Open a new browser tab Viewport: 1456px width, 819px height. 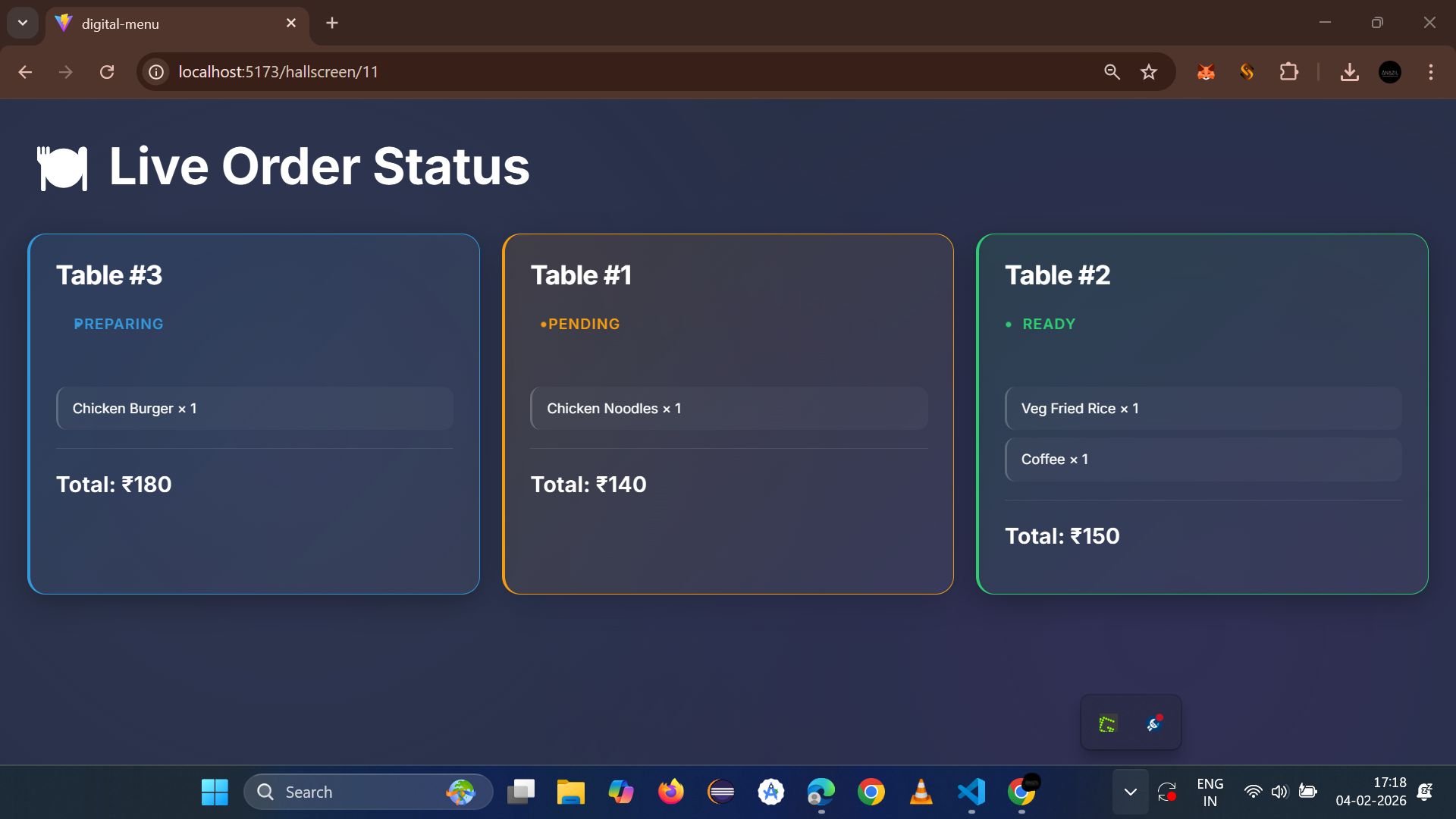(332, 24)
